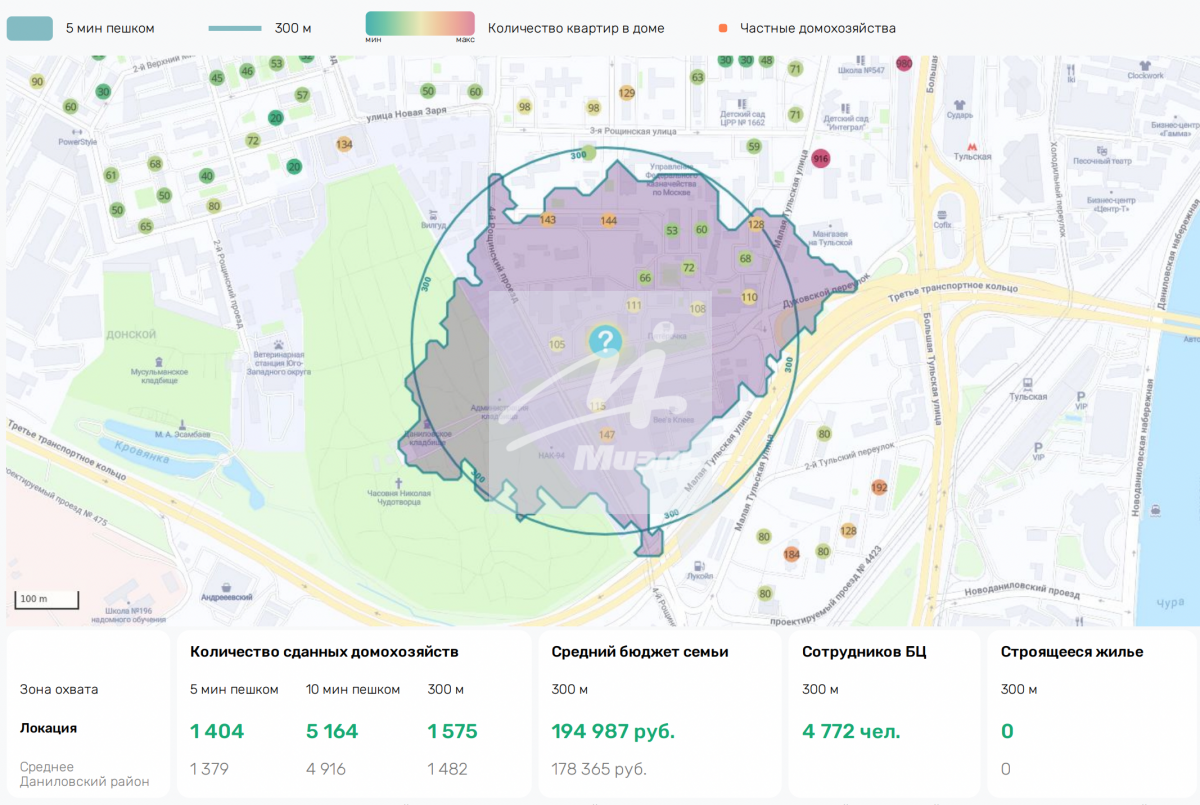Click the Clockwork shop icon
The height and width of the screenshot is (805, 1200).
click(x=1146, y=63)
